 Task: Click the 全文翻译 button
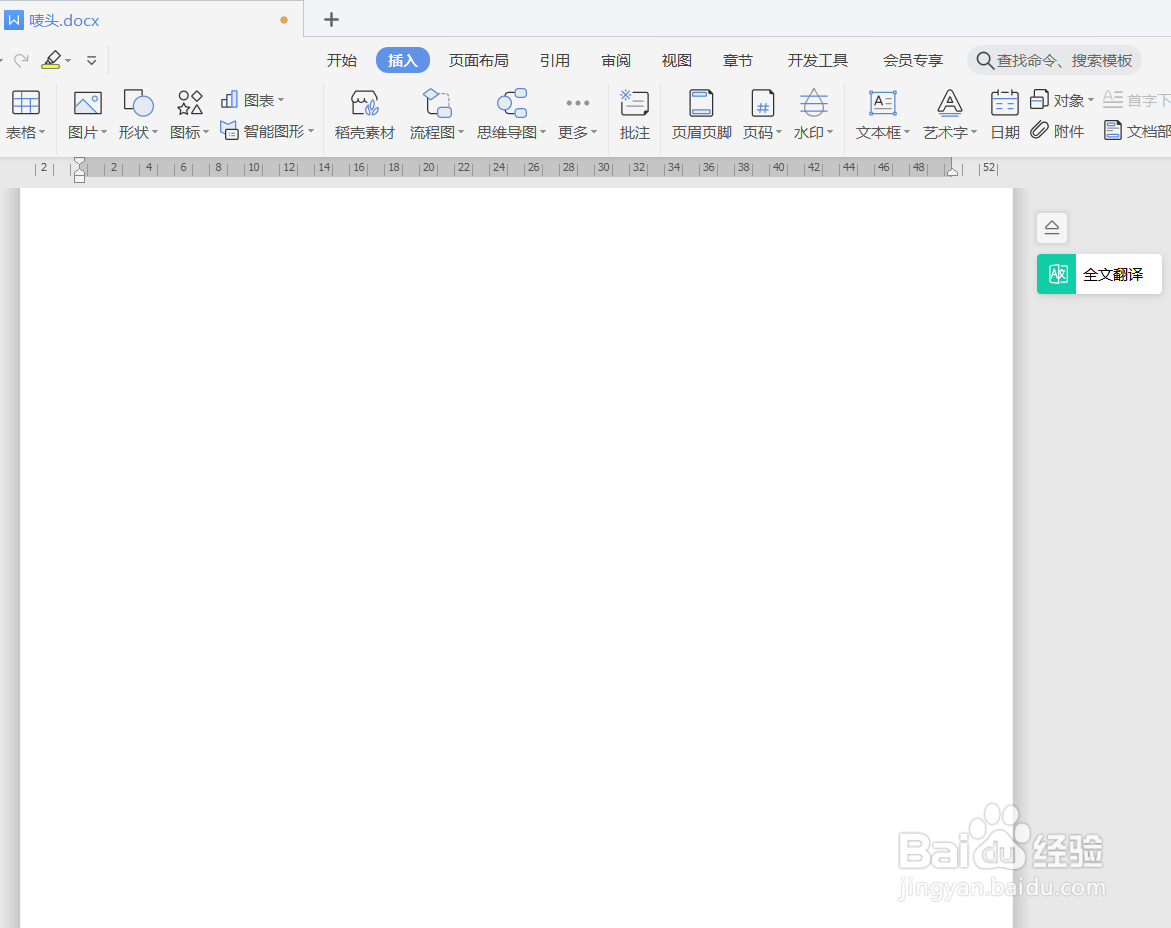pyautogui.click(x=1099, y=274)
